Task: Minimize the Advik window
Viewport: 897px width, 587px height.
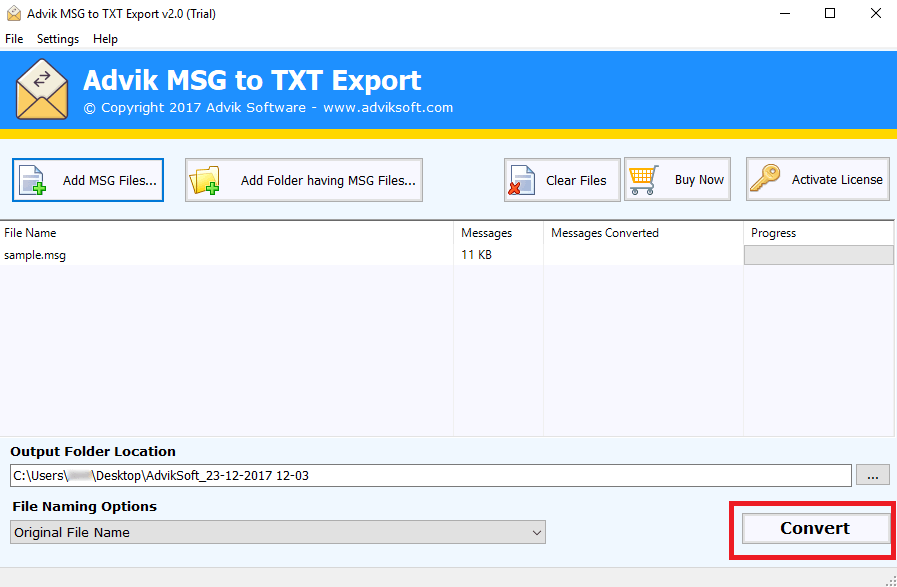Action: click(x=785, y=14)
